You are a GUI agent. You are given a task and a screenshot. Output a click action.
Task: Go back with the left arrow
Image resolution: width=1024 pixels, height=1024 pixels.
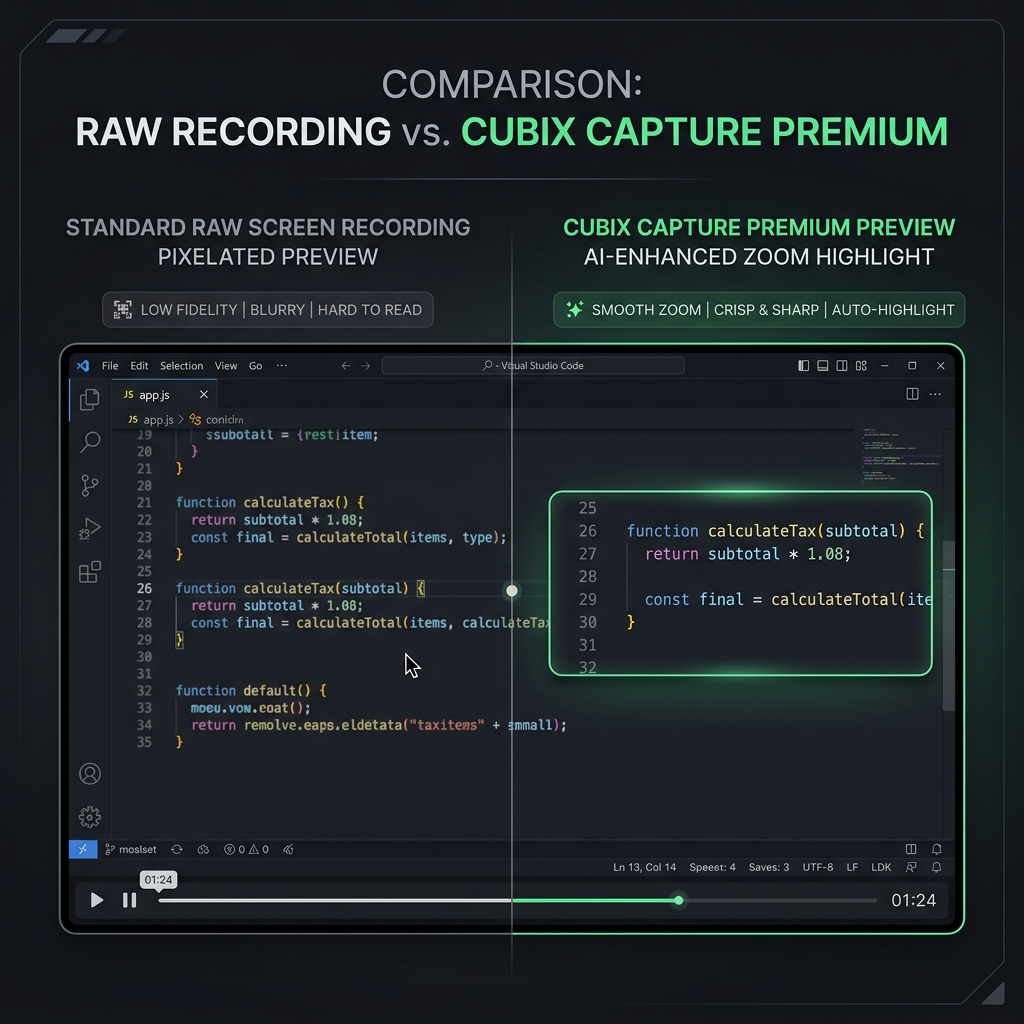coord(346,366)
